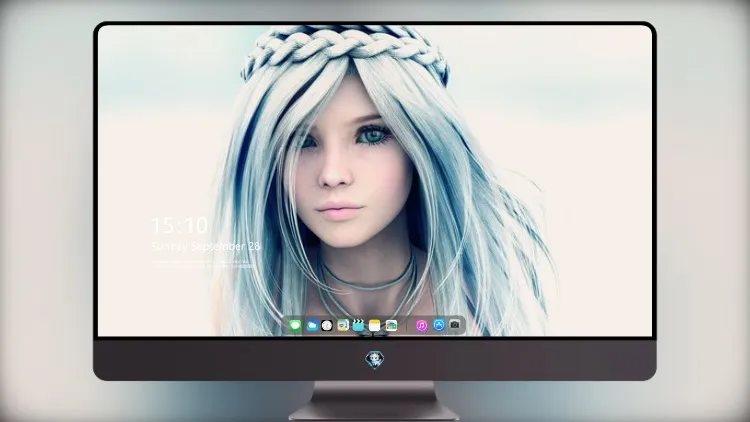Click the upper thin meter bar below date
750x422 pixels.
(203, 262)
